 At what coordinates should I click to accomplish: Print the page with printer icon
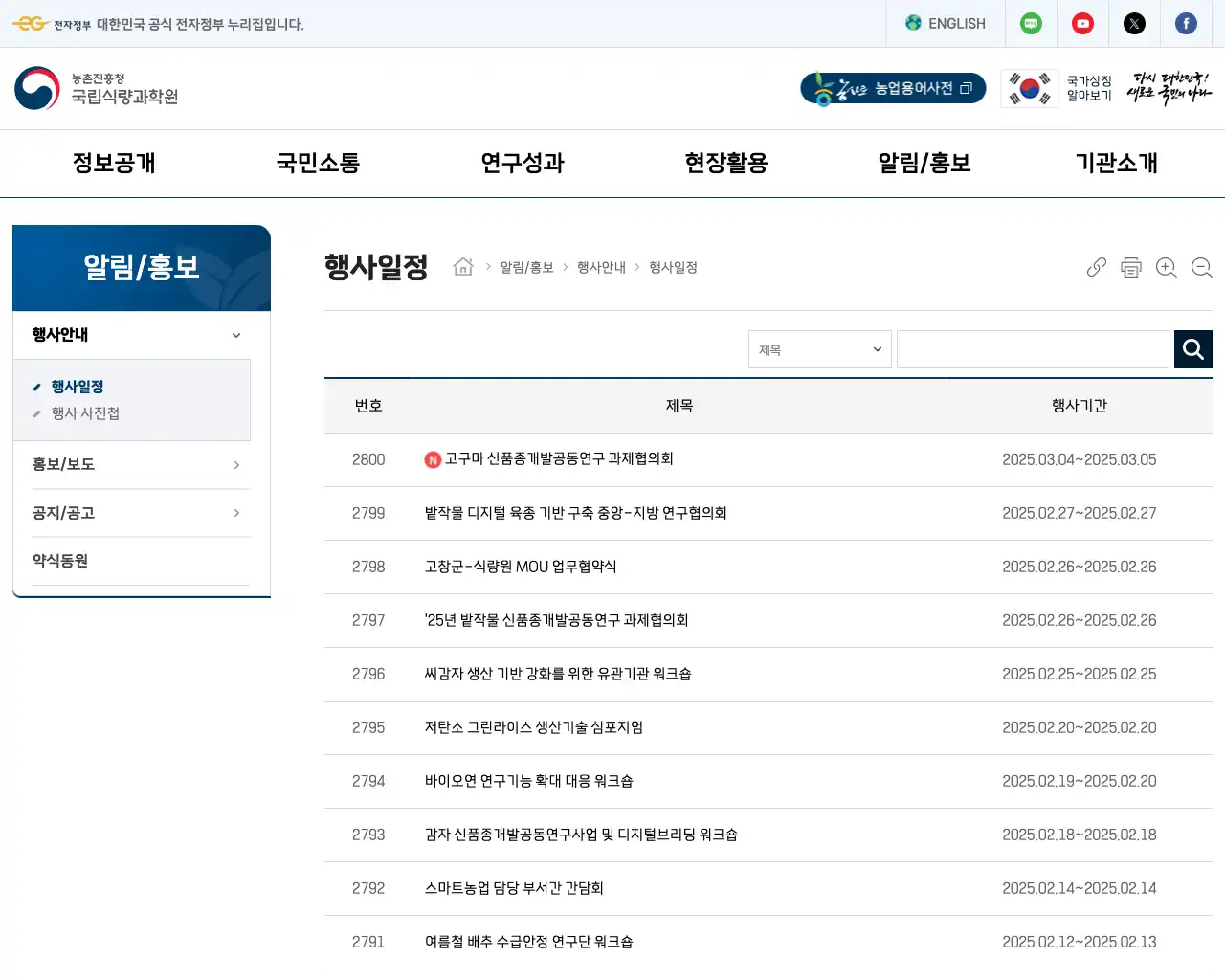click(1131, 267)
